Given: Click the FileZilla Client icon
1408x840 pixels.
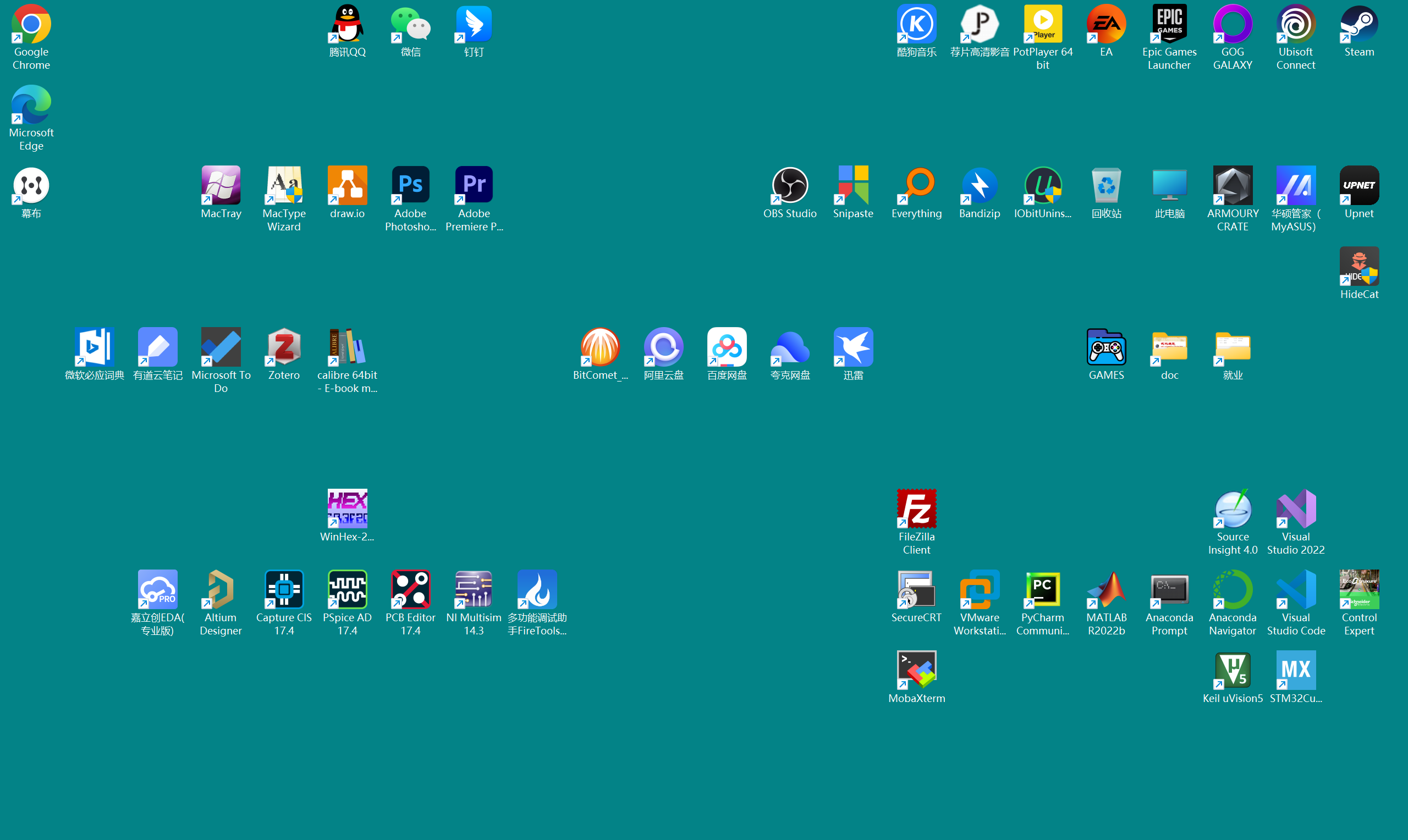Looking at the screenshot, I should click(x=917, y=509).
